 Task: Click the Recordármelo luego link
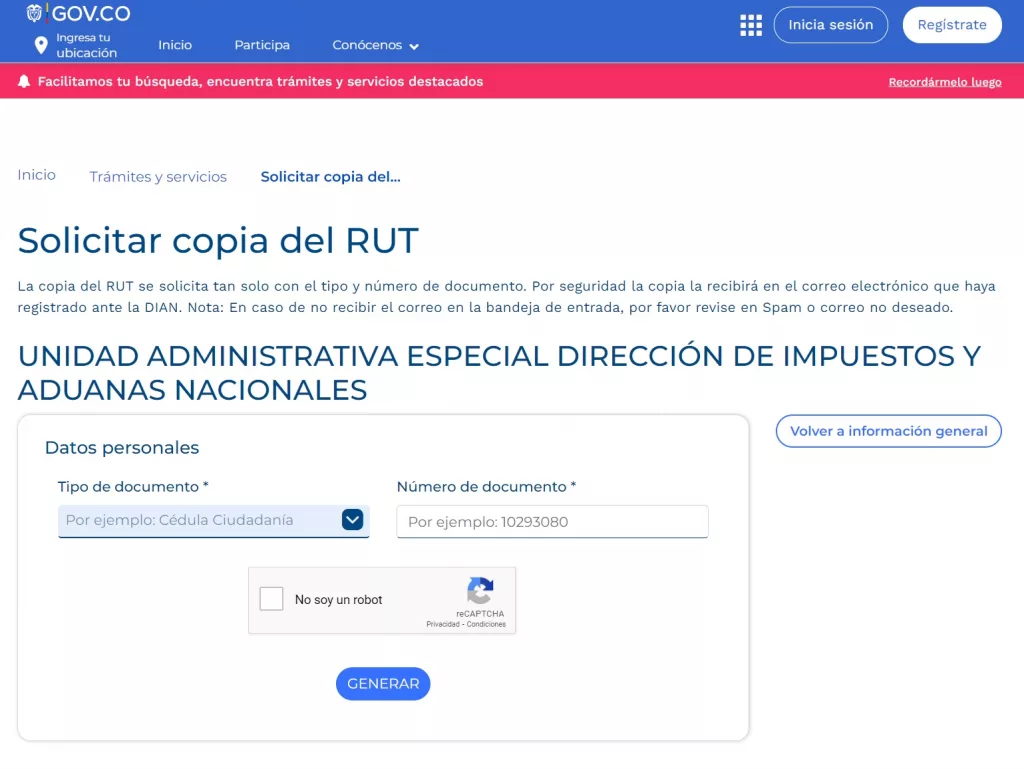pos(944,82)
